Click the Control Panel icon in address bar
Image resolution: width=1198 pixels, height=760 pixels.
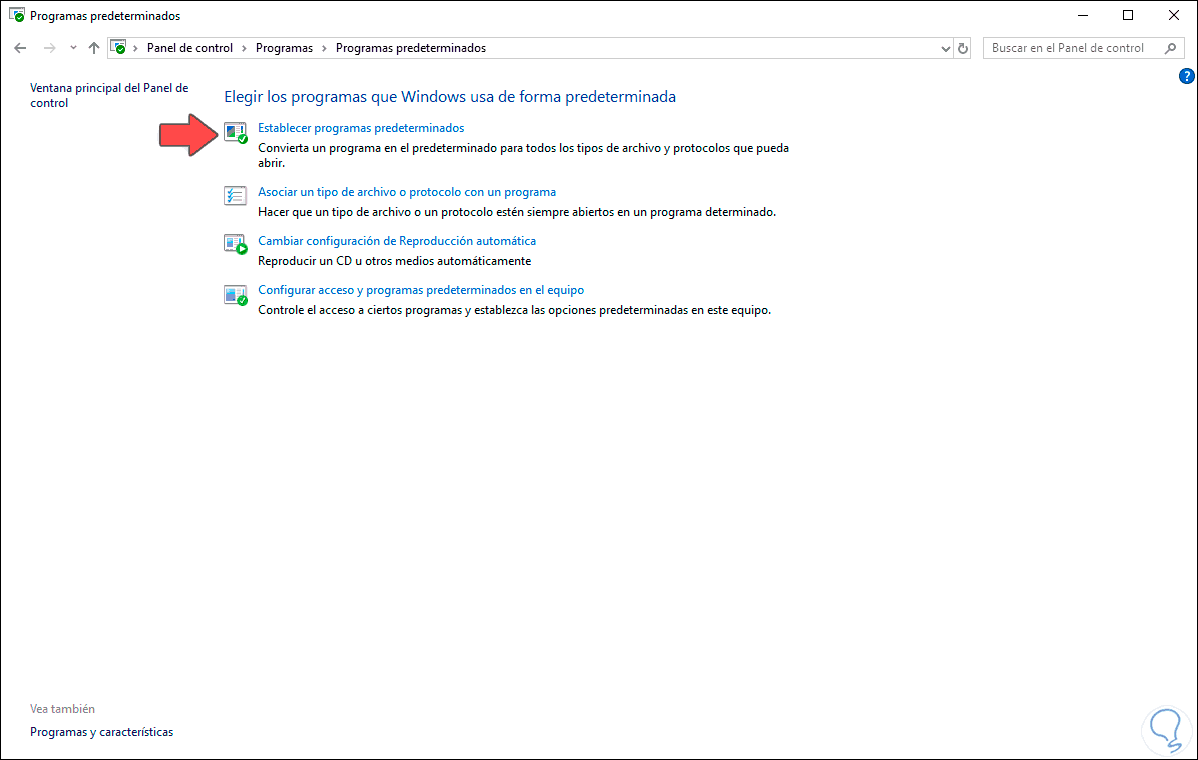[x=118, y=47]
